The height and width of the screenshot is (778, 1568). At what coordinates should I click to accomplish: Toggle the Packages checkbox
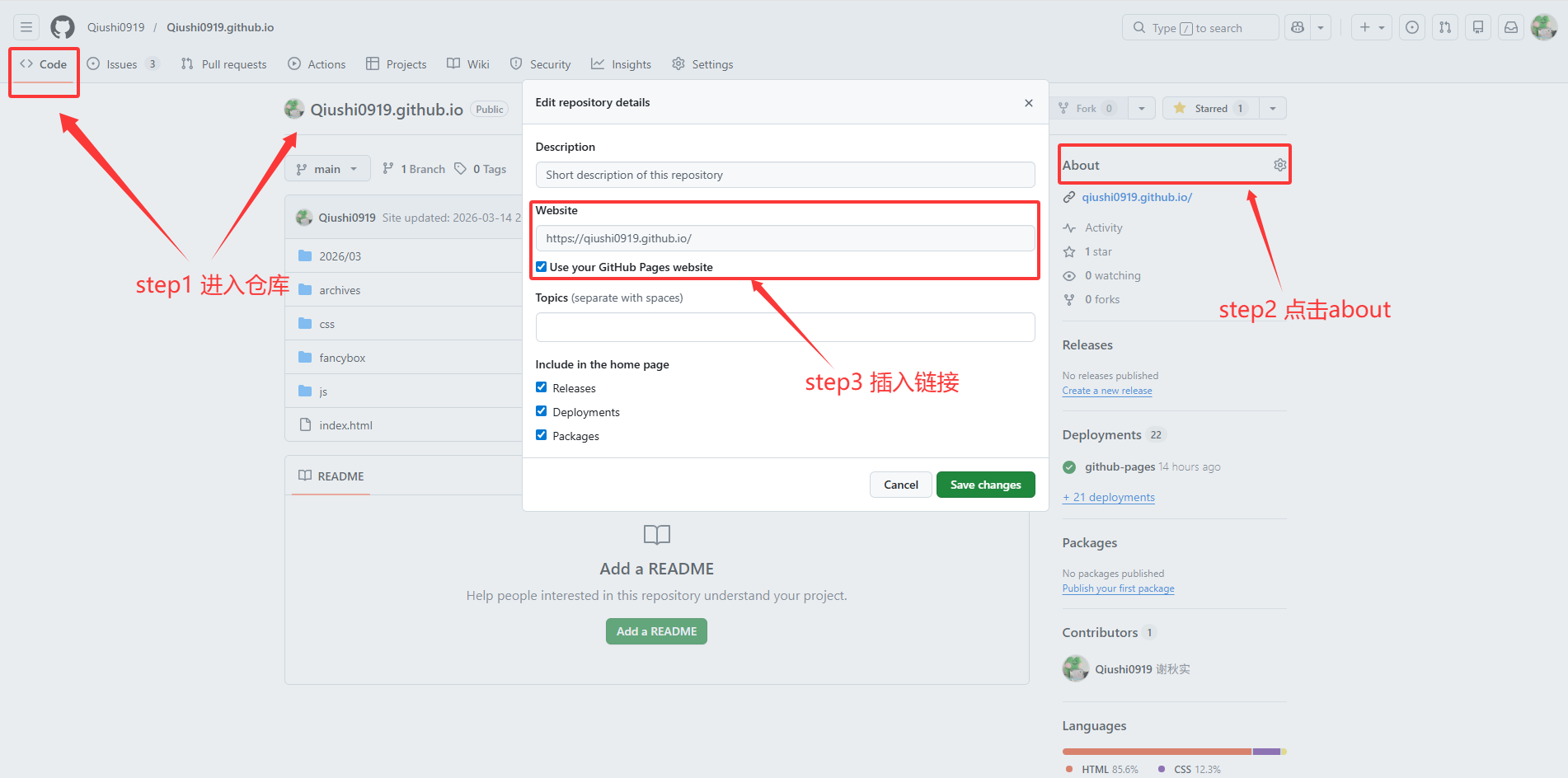click(x=542, y=435)
